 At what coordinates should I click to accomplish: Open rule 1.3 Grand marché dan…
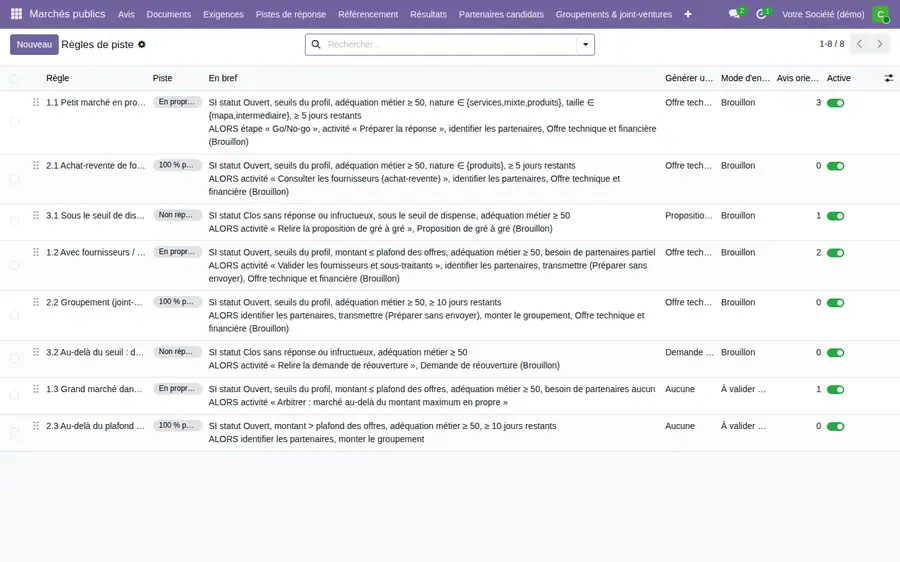94,389
